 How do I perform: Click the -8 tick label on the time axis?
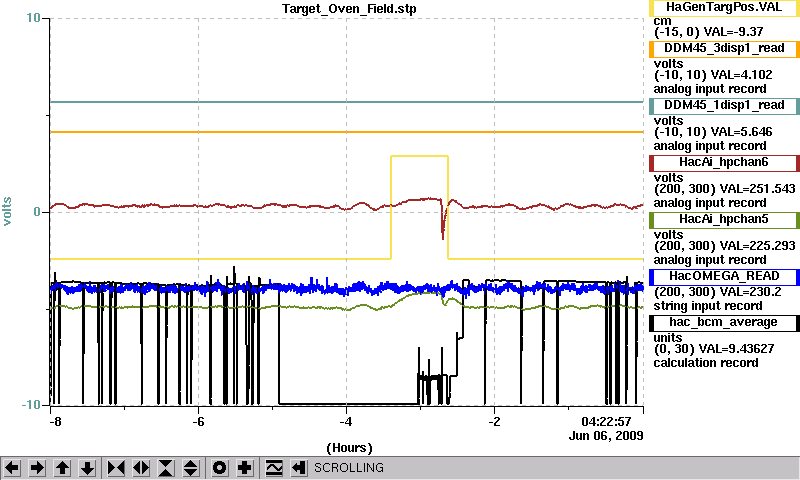(x=56, y=422)
